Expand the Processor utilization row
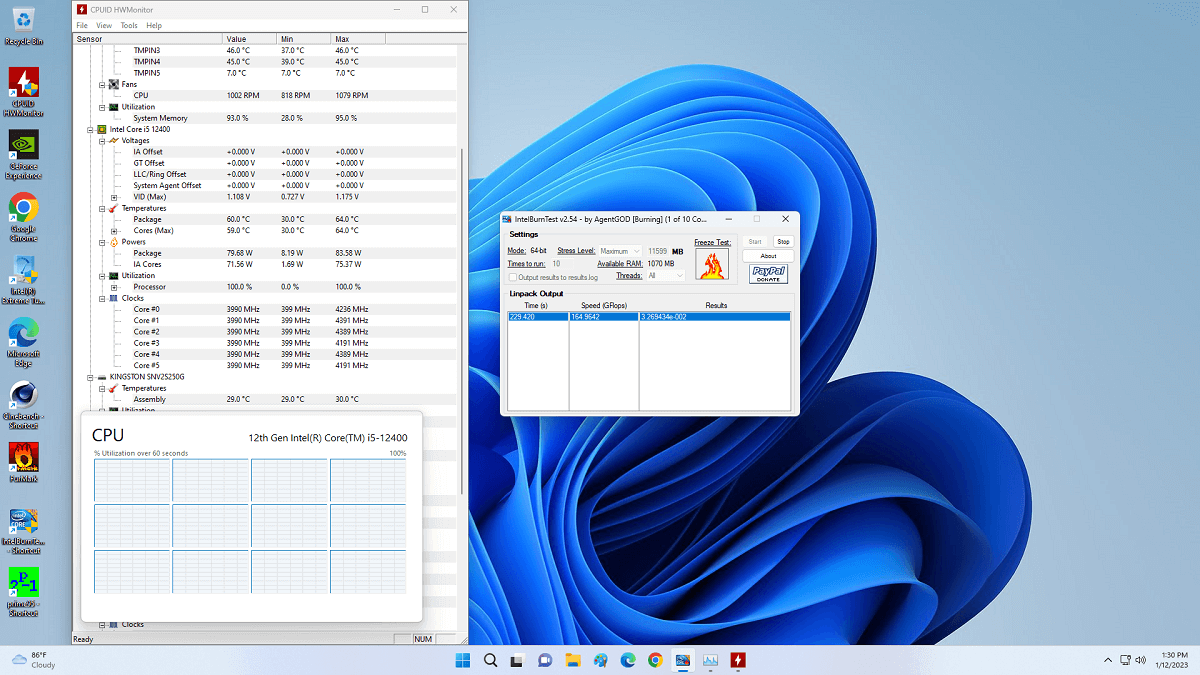Screen dimensions: 1200x675 point(114,287)
